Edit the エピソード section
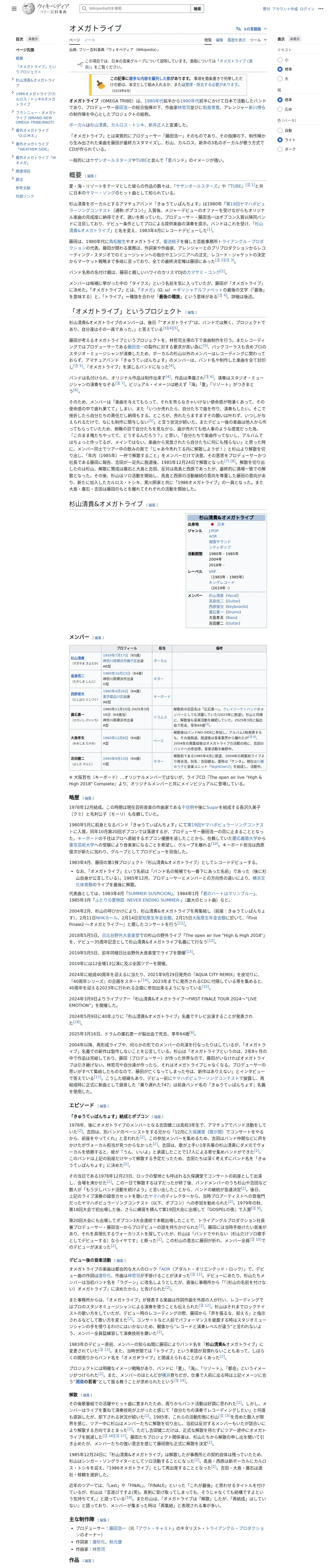Screen dimensions: 336x1568 103,1106
